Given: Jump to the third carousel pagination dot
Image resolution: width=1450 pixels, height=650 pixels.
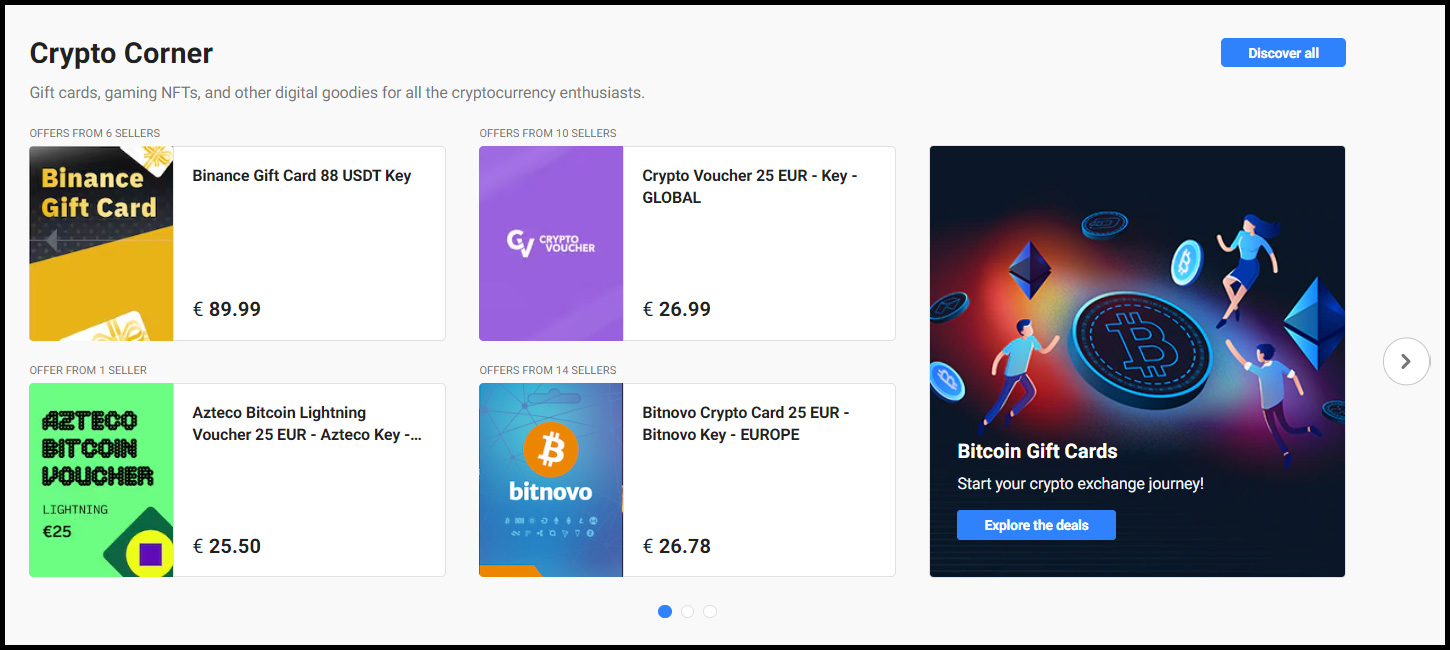Looking at the screenshot, I should point(710,611).
